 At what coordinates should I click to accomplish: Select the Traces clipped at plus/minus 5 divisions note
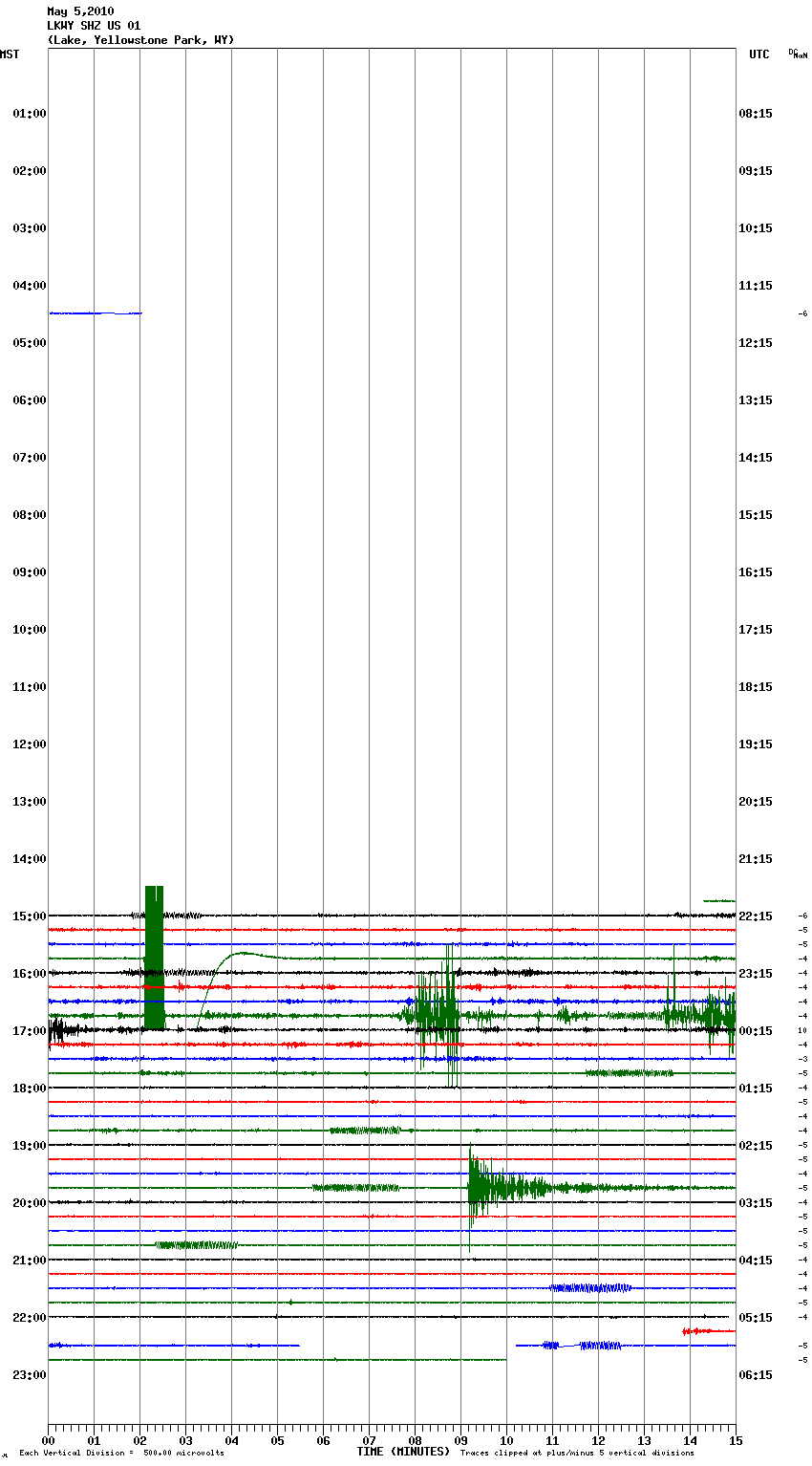[577, 1454]
